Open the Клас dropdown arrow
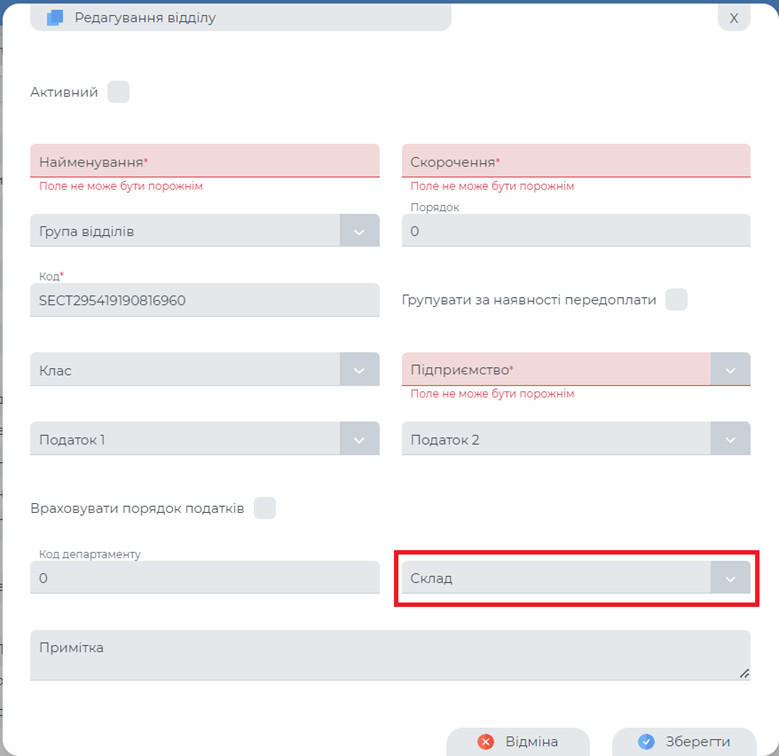This screenshot has height=756, width=779. tap(360, 370)
